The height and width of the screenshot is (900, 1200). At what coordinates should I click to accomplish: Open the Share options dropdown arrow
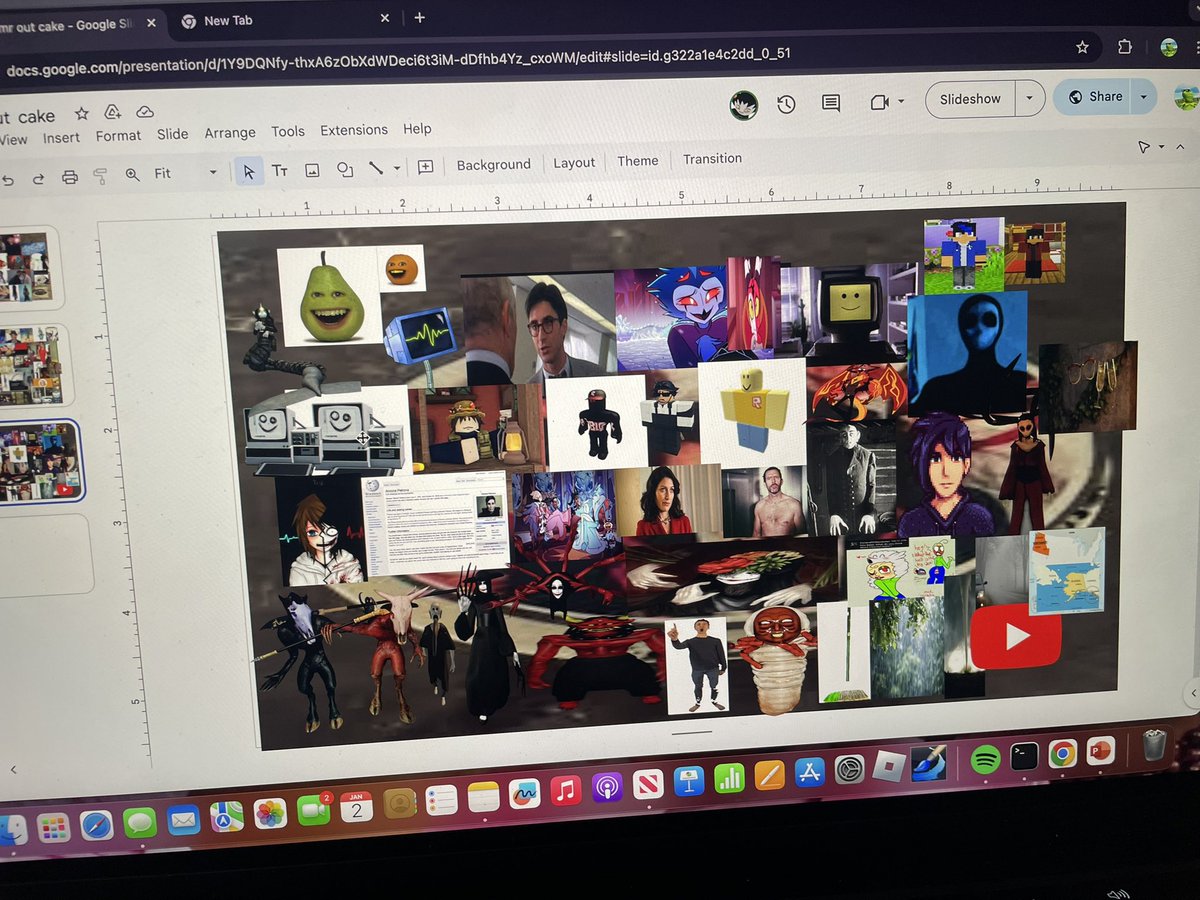coord(1144,96)
